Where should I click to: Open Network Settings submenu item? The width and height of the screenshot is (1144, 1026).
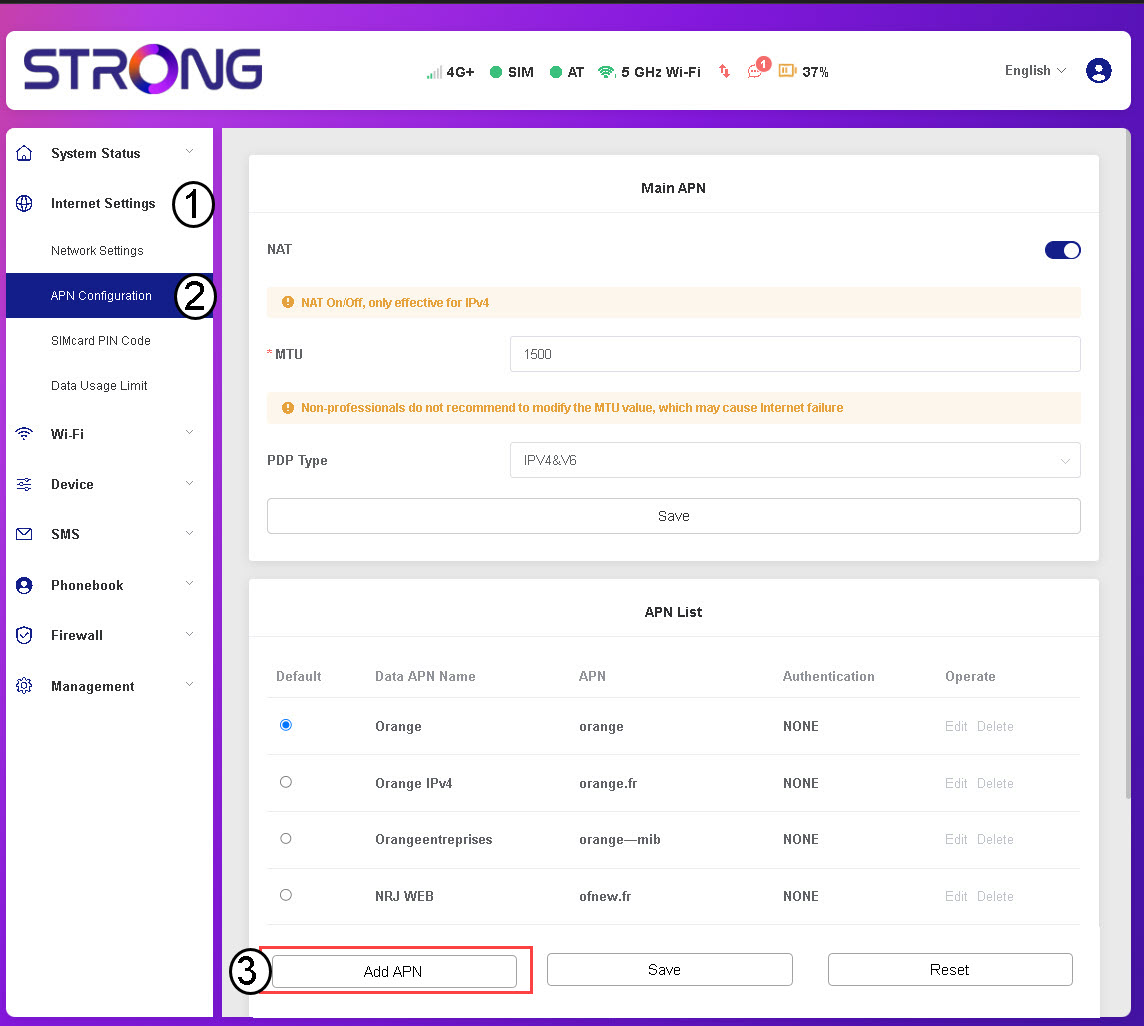point(97,251)
